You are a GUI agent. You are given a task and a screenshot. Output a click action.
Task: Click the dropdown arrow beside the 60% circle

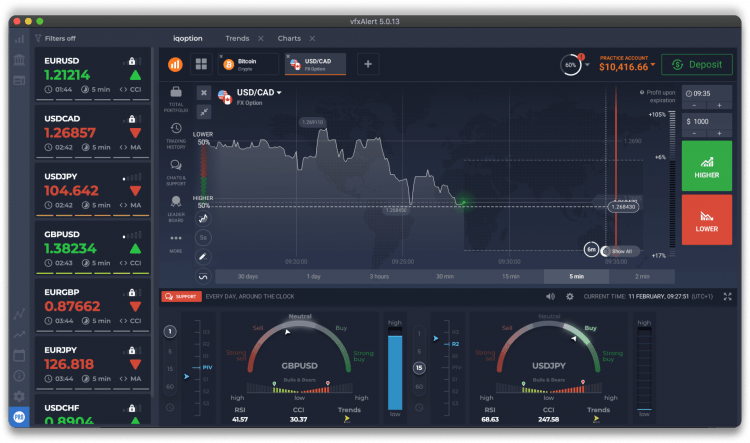587,65
